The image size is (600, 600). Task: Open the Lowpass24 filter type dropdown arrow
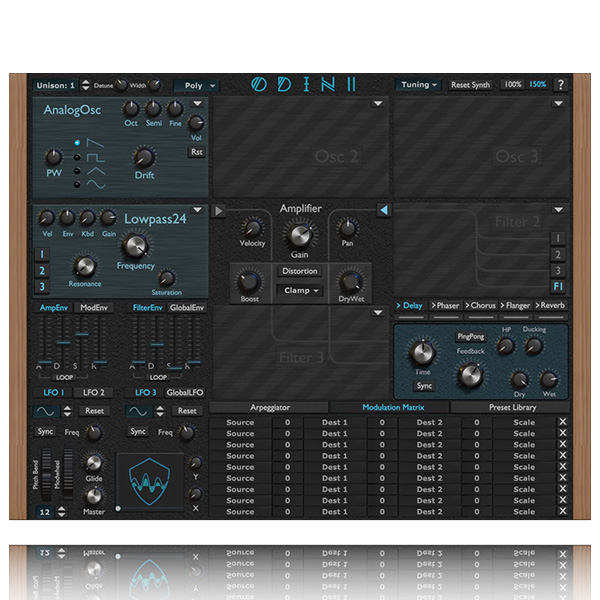[197, 210]
